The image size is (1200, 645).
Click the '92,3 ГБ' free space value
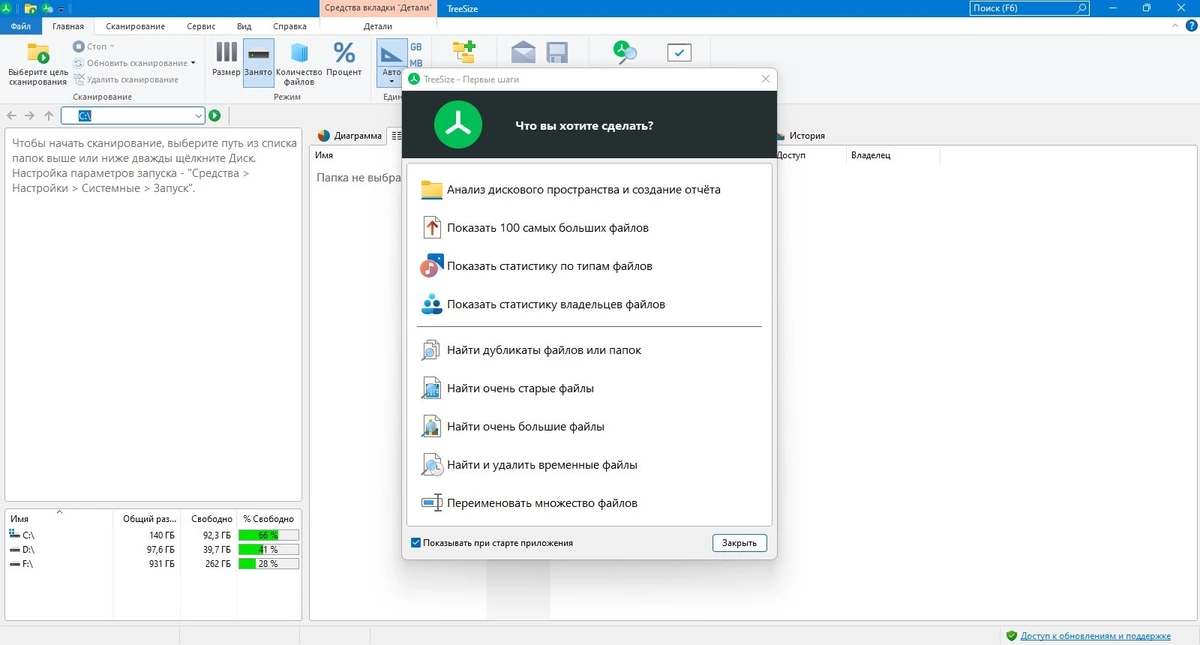tap(217, 535)
